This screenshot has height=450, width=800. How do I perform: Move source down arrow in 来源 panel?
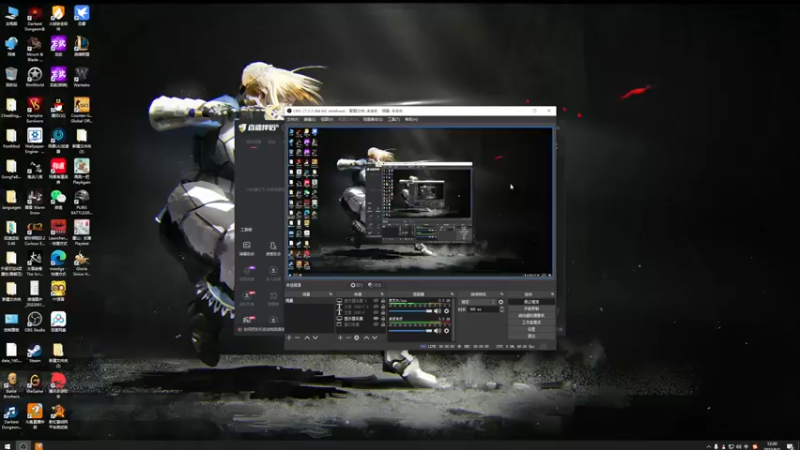click(x=374, y=338)
